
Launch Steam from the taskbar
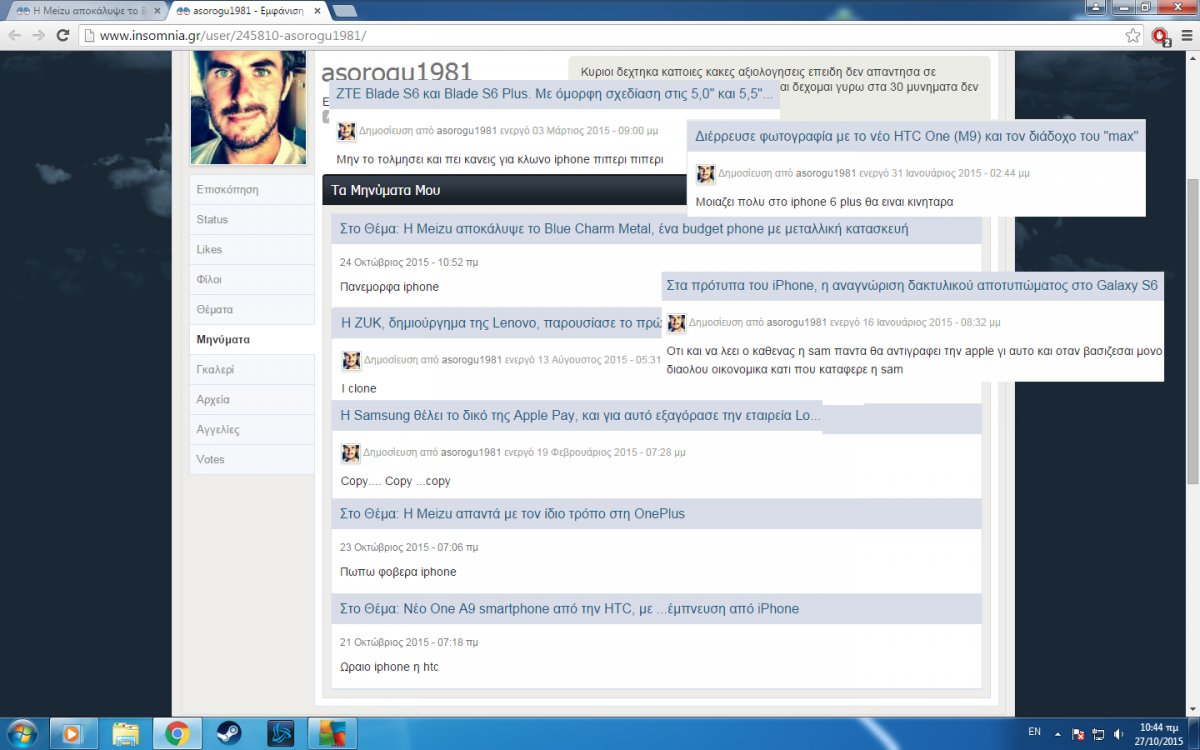230,733
